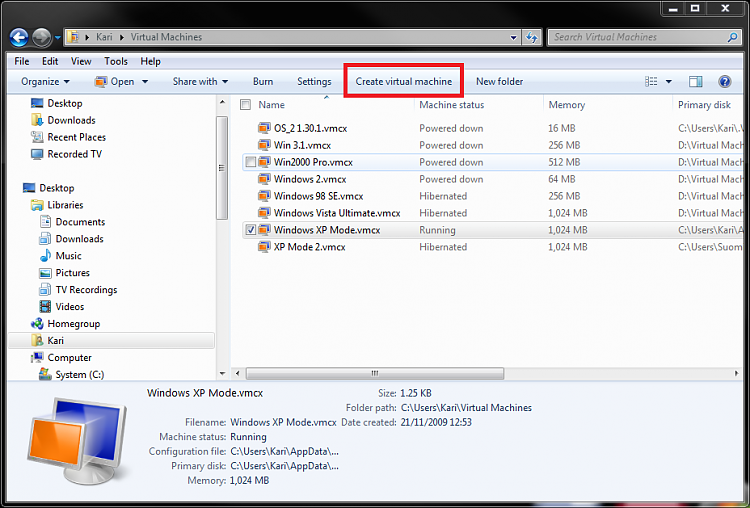The height and width of the screenshot is (508, 750).
Task: Sort by Machine status column header
Action: click(x=452, y=105)
